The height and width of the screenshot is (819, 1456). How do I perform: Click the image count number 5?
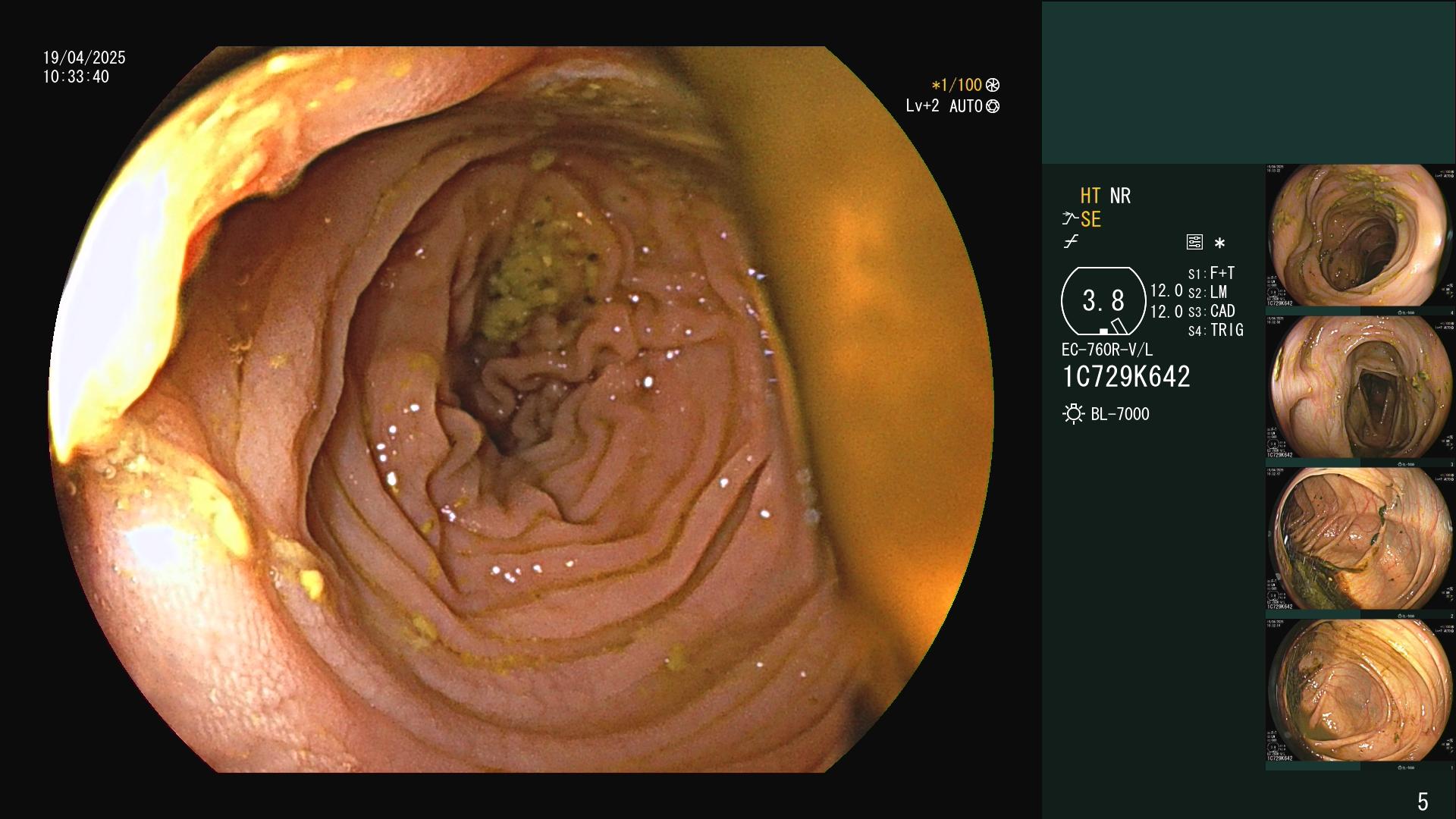[x=1423, y=802]
